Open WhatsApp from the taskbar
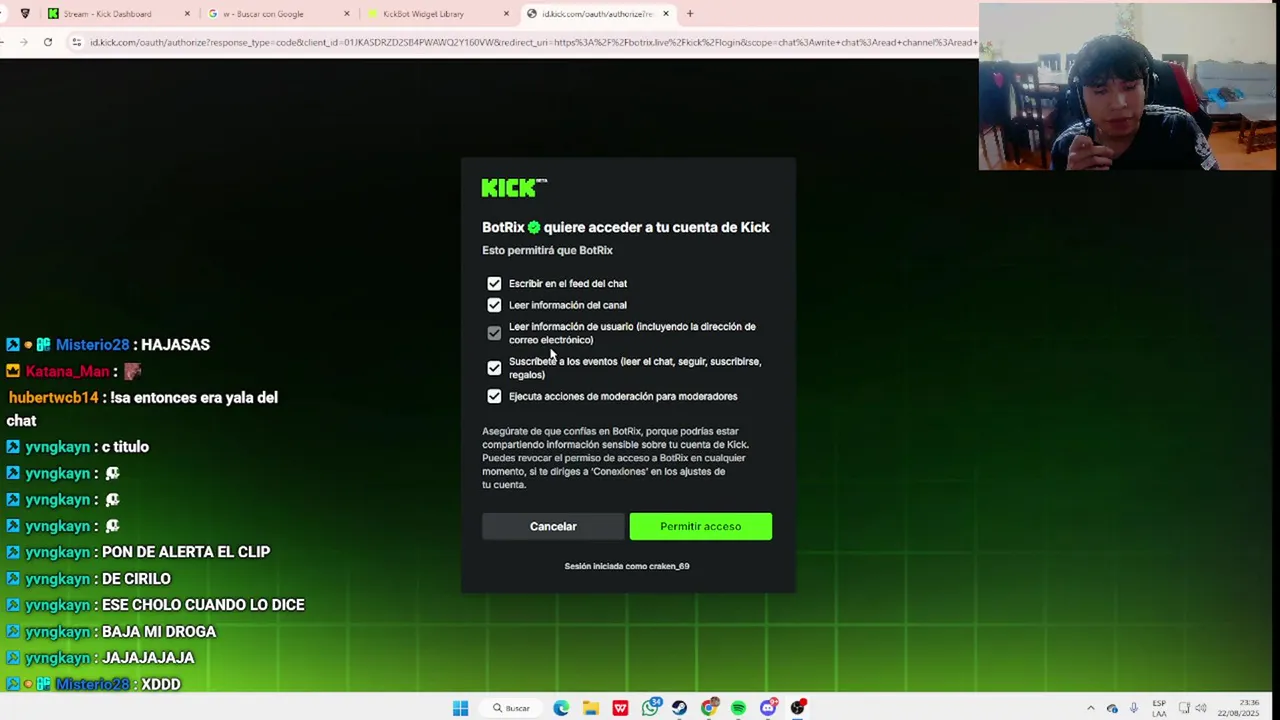 (650, 707)
